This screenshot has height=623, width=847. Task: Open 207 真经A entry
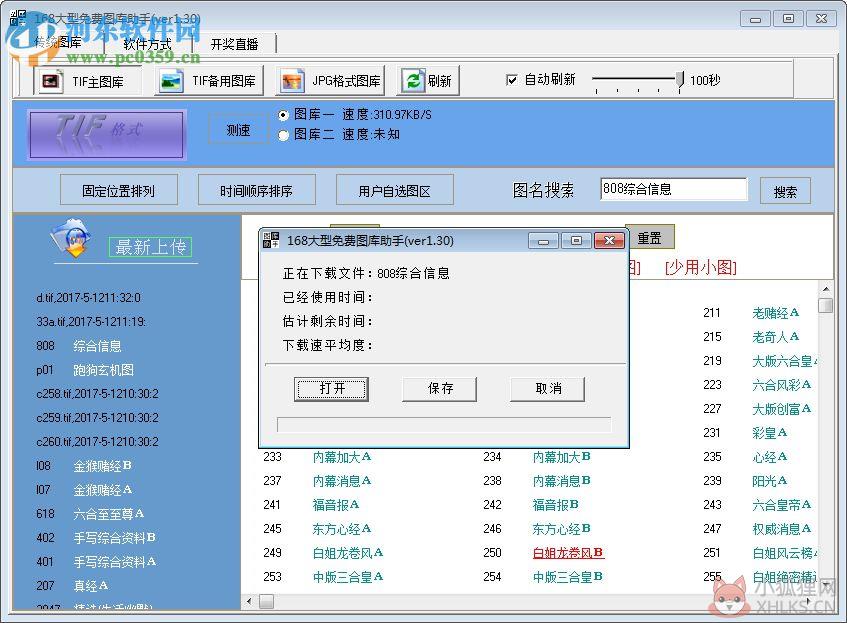(72, 586)
